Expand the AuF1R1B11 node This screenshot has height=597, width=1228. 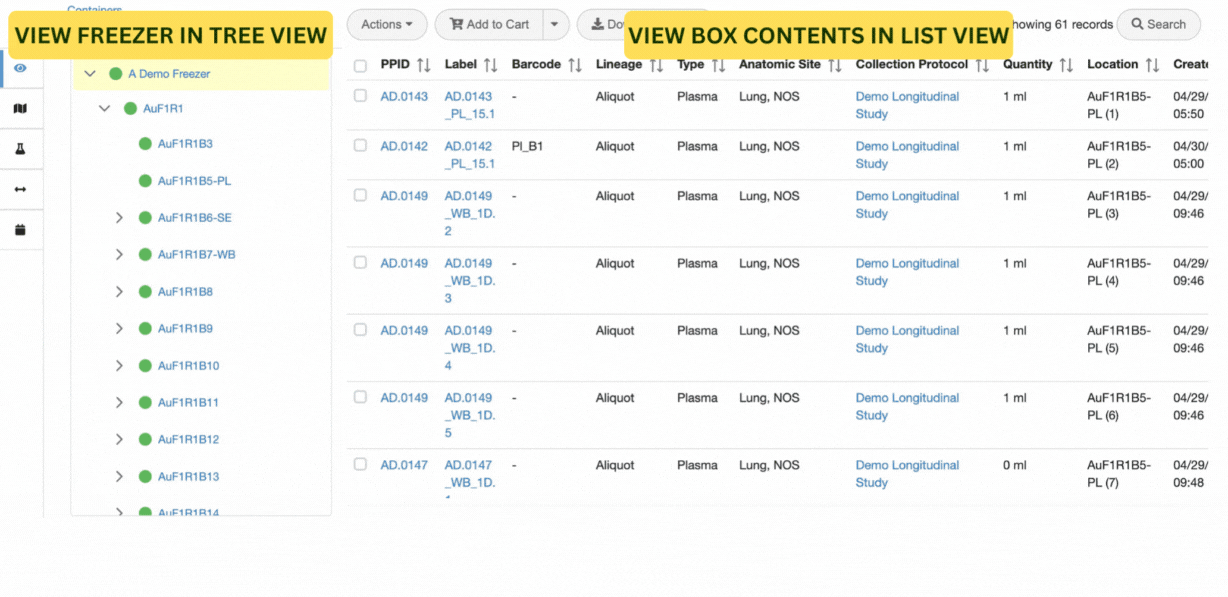tap(119, 403)
